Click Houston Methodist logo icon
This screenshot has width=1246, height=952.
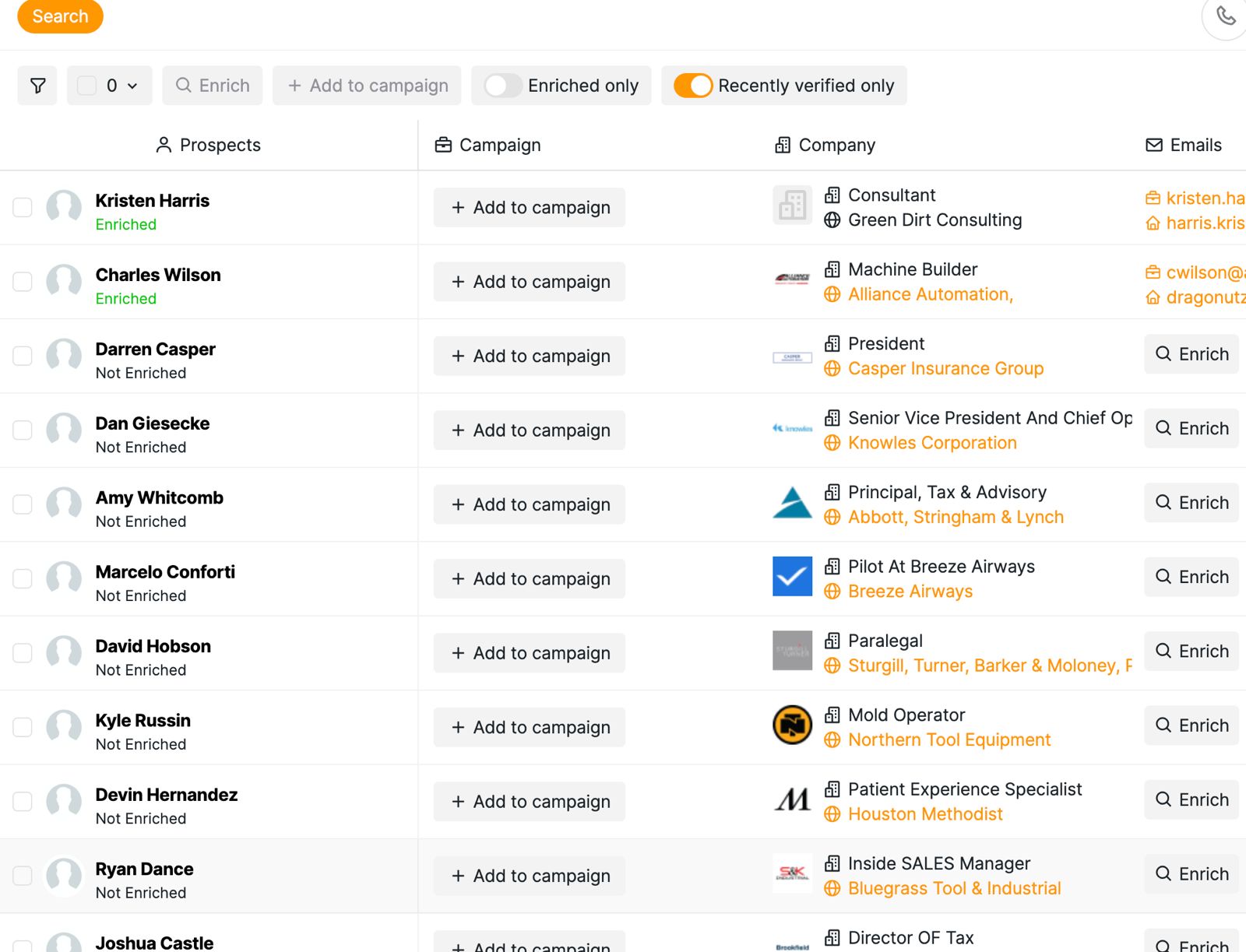click(x=792, y=799)
